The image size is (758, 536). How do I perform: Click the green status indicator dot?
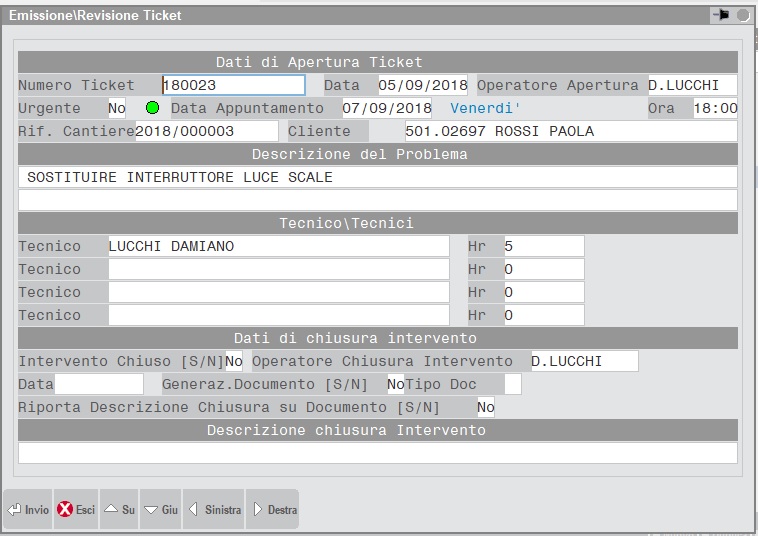click(x=153, y=108)
